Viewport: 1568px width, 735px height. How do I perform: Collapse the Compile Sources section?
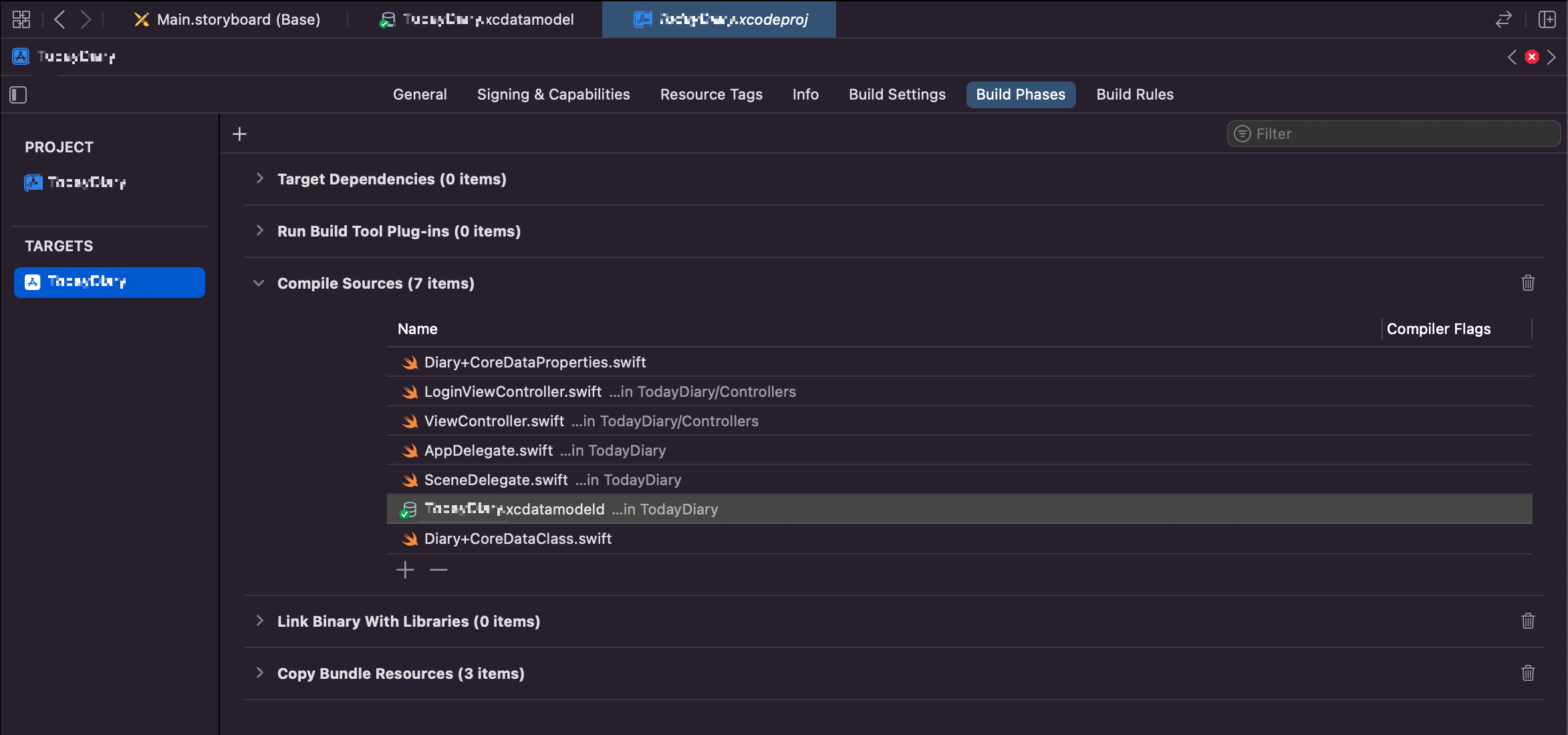(259, 283)
